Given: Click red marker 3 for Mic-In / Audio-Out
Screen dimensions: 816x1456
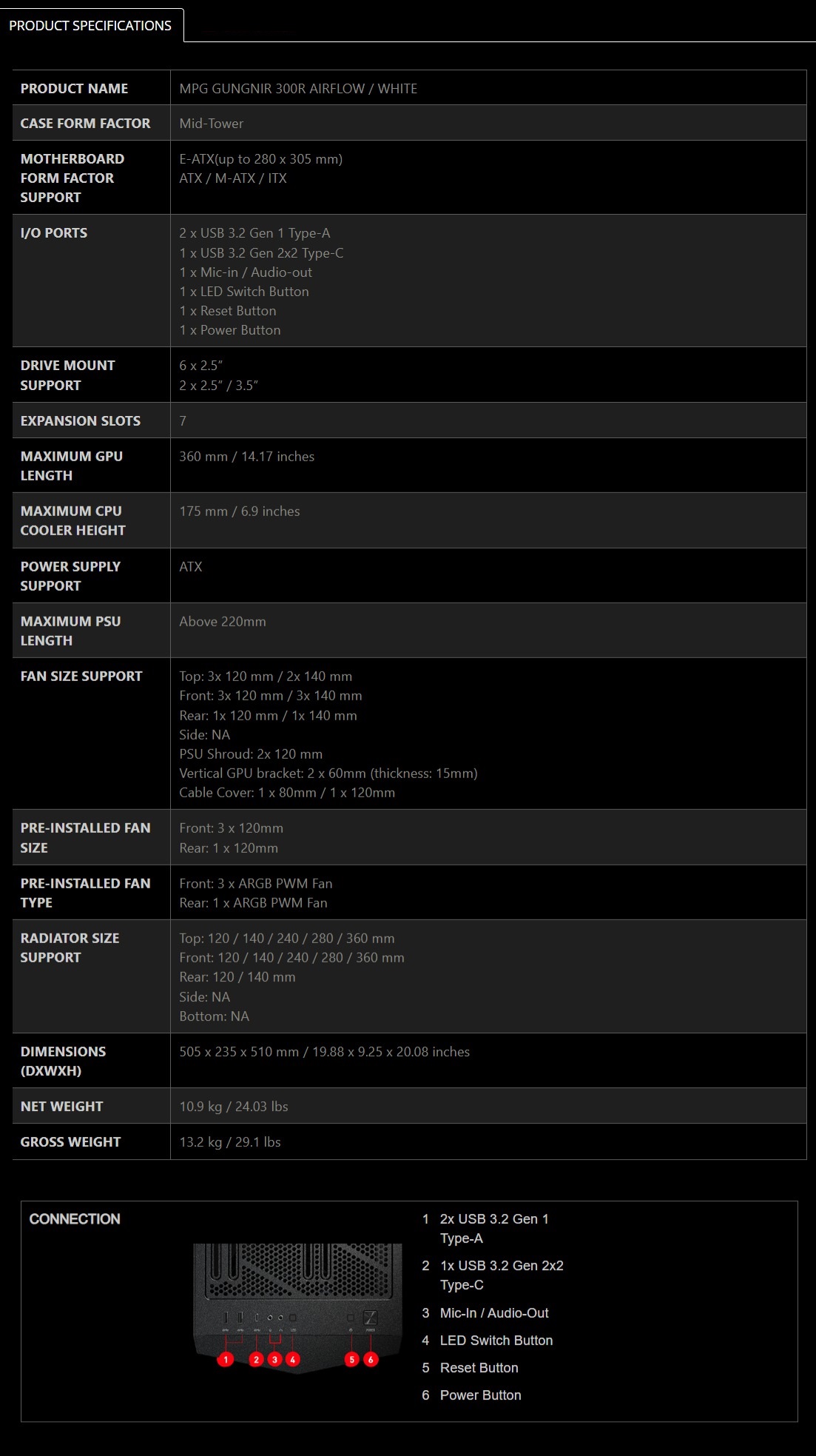Looking at the screenshot, I should click(275, 1359).
